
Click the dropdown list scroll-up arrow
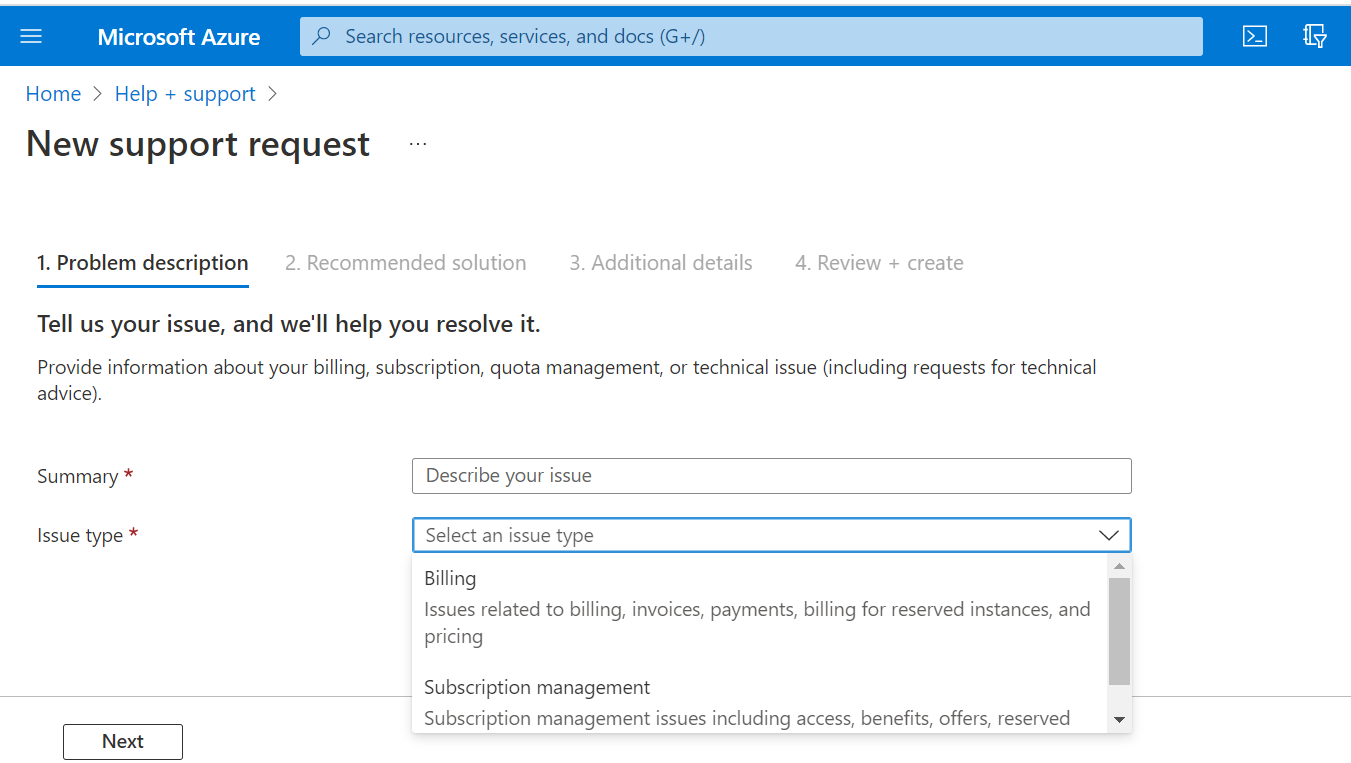coord(1119,567)
